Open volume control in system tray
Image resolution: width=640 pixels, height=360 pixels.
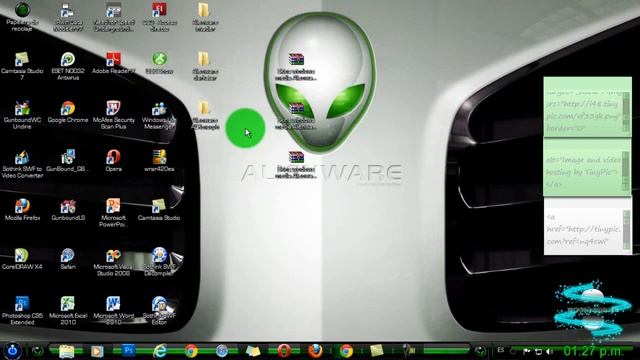pyautogui.click(x=549, y=351)
